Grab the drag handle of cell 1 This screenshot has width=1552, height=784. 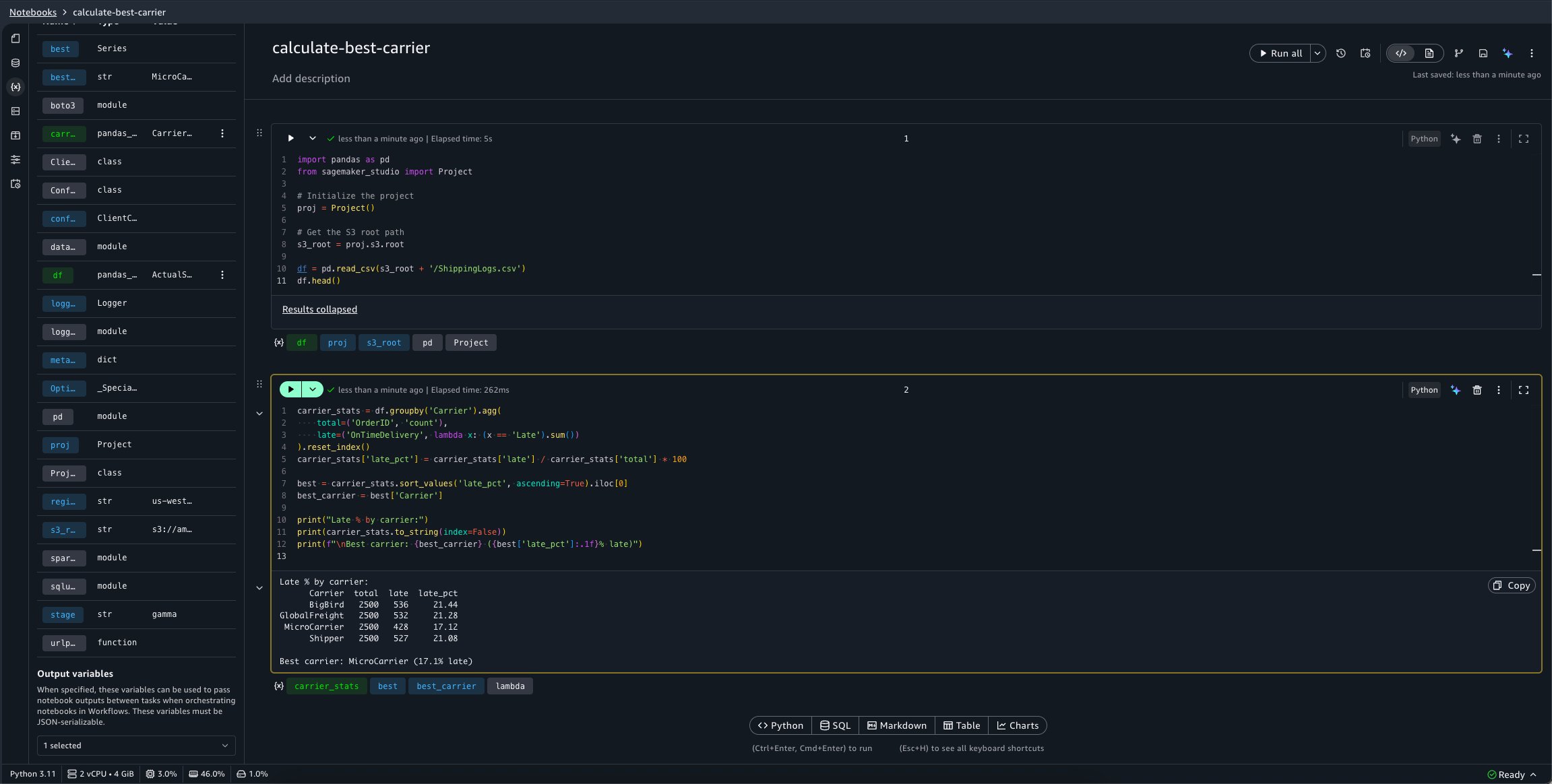tap(259, 133)
